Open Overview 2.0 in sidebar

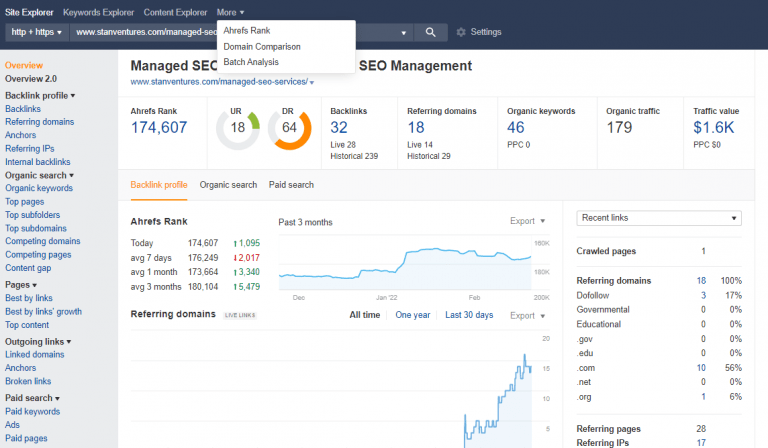31,79
